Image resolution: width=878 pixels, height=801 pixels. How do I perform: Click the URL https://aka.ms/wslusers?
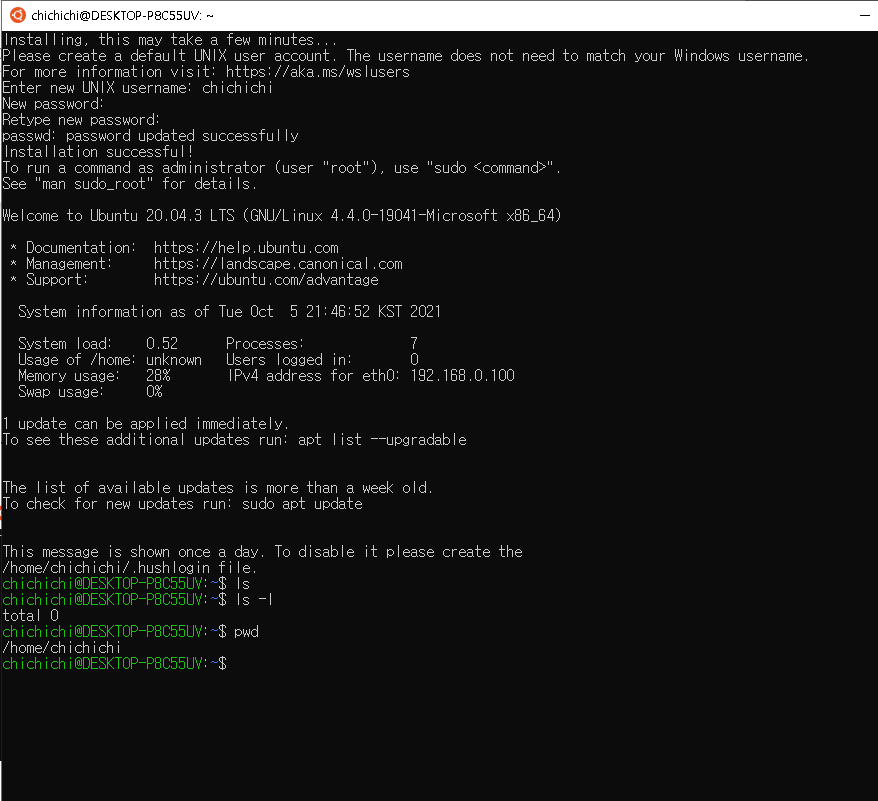coord(317,72)
